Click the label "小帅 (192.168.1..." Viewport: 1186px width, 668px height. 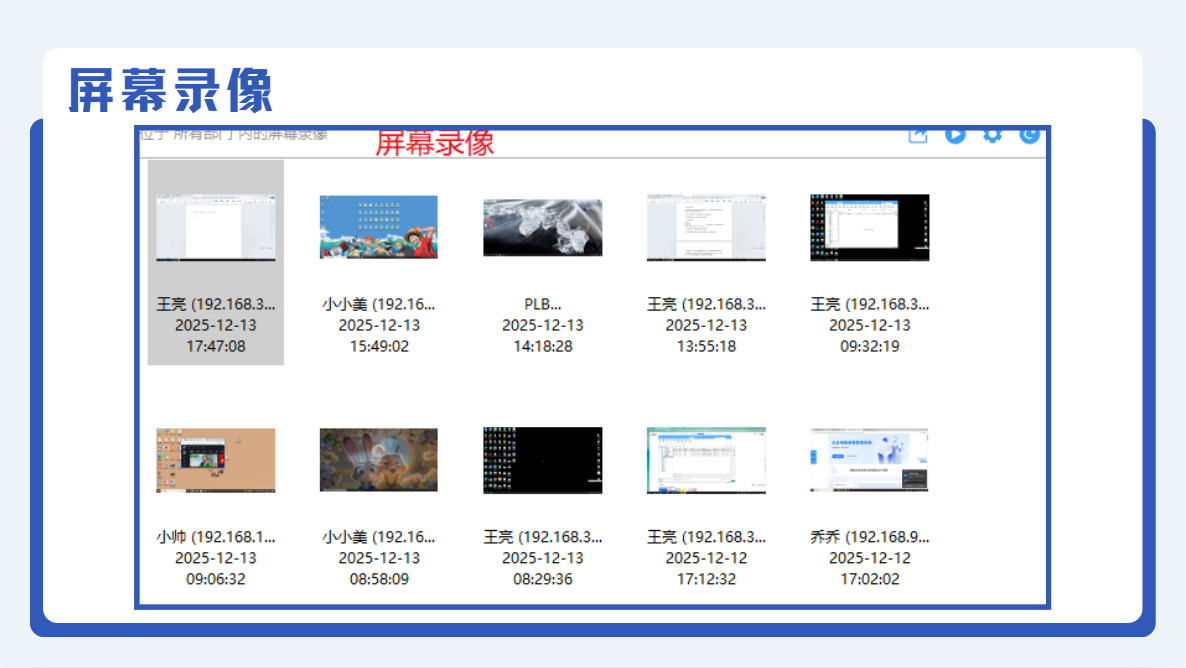[x=216, y=537]
